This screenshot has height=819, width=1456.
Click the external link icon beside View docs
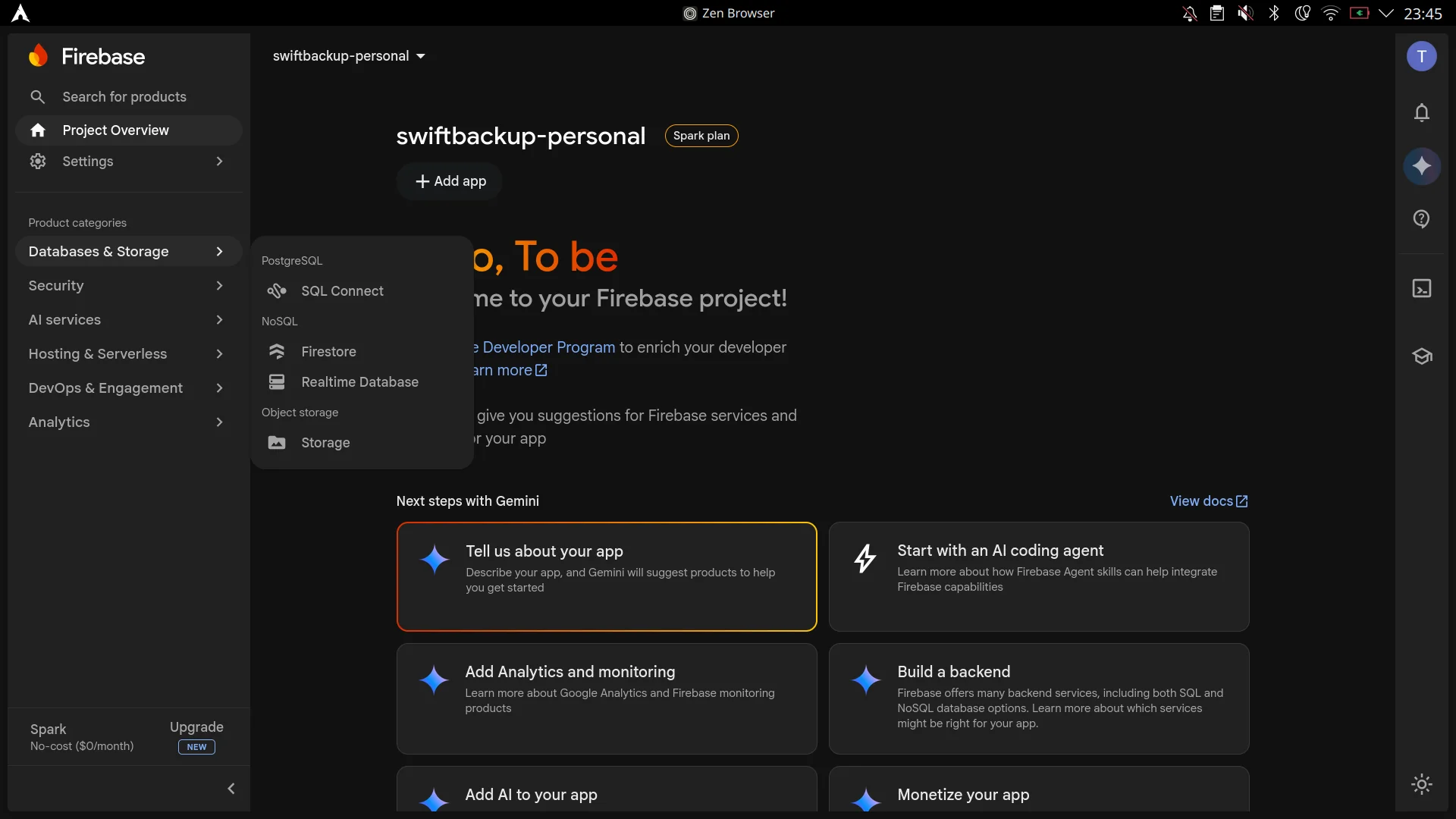click(x=1242, y=501)
